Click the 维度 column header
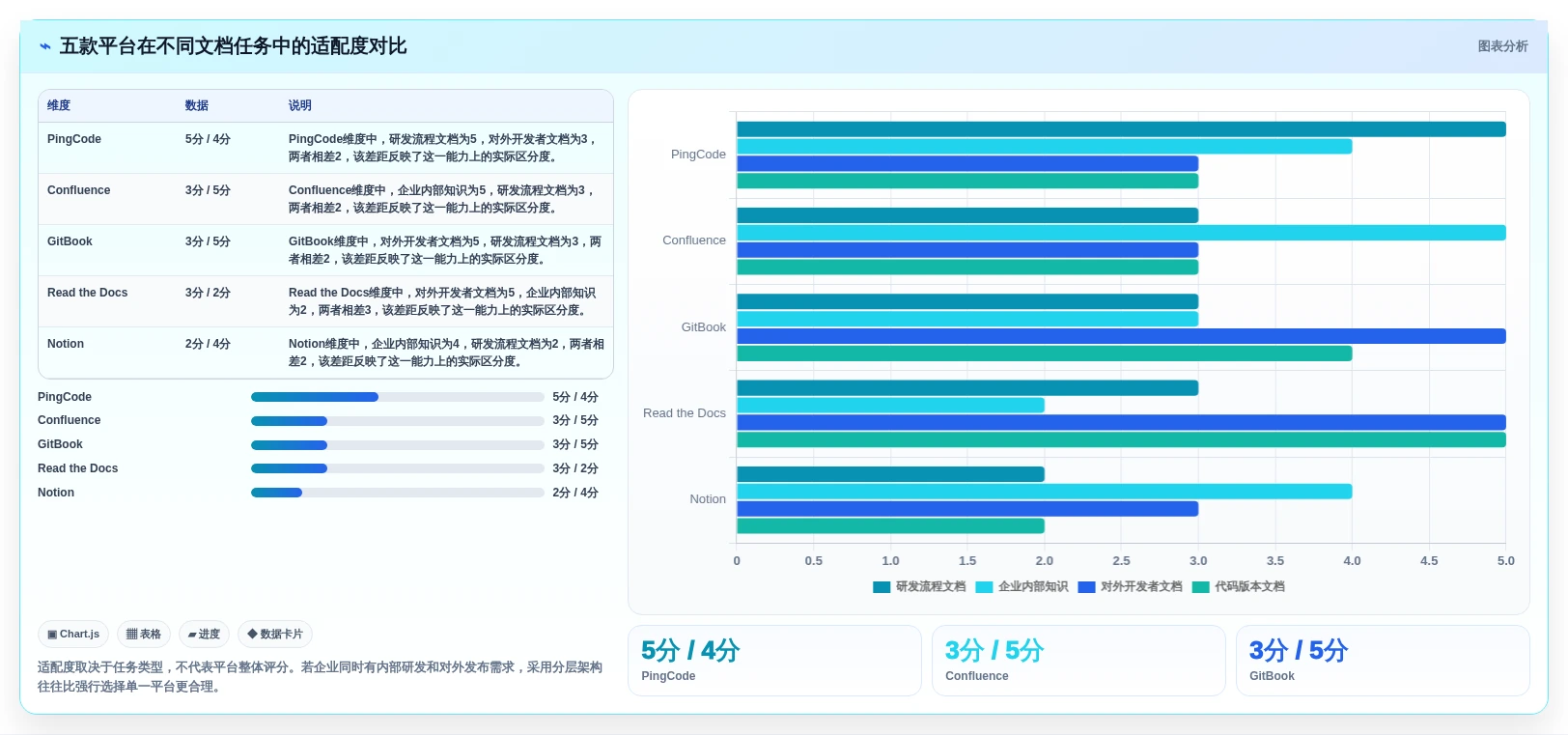The width and height of the screenshot is (1568, 735). point(59,105)
